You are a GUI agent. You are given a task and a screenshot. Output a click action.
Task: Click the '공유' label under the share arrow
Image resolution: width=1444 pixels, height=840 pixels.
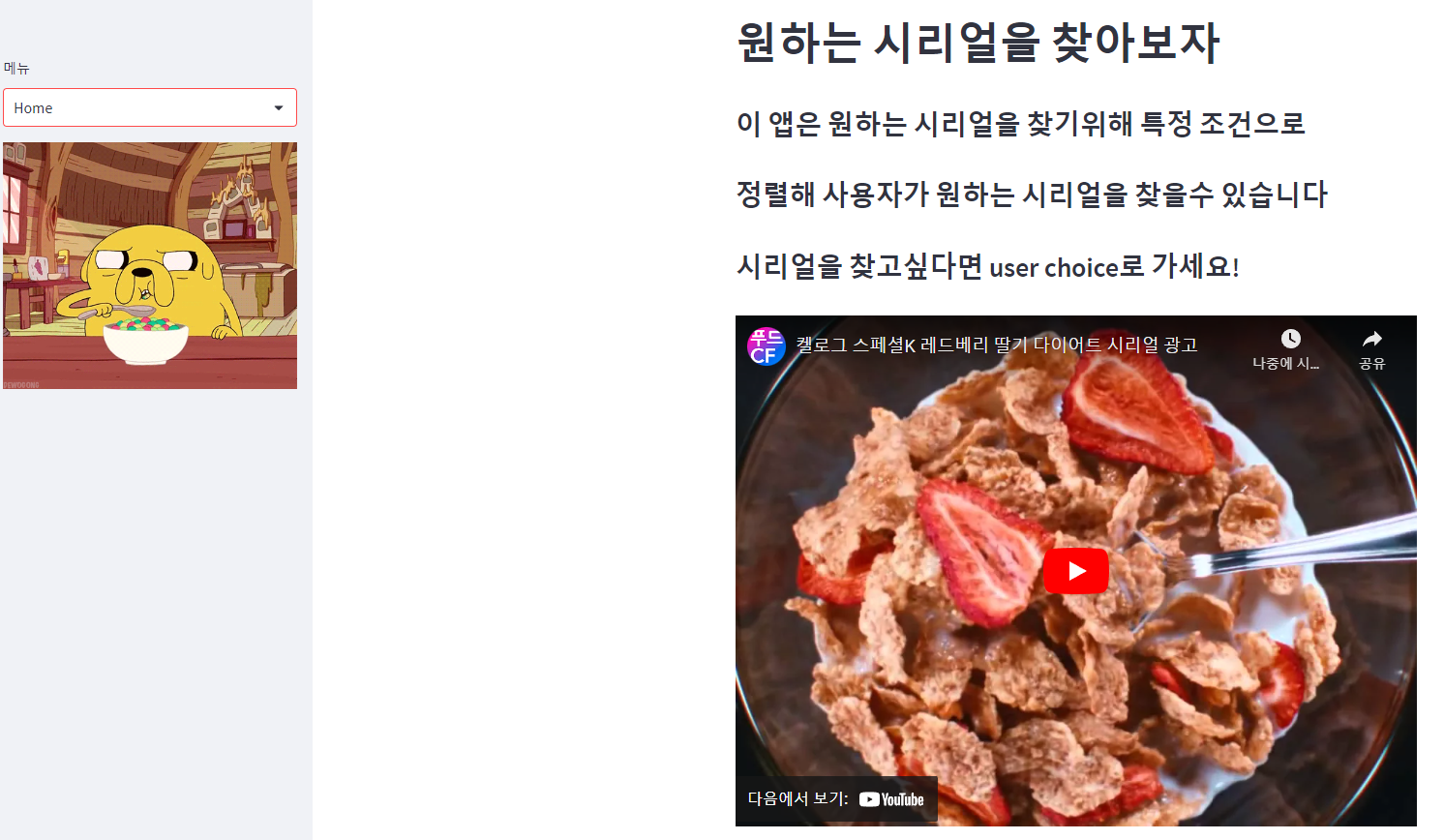(x=1371, y=363)
